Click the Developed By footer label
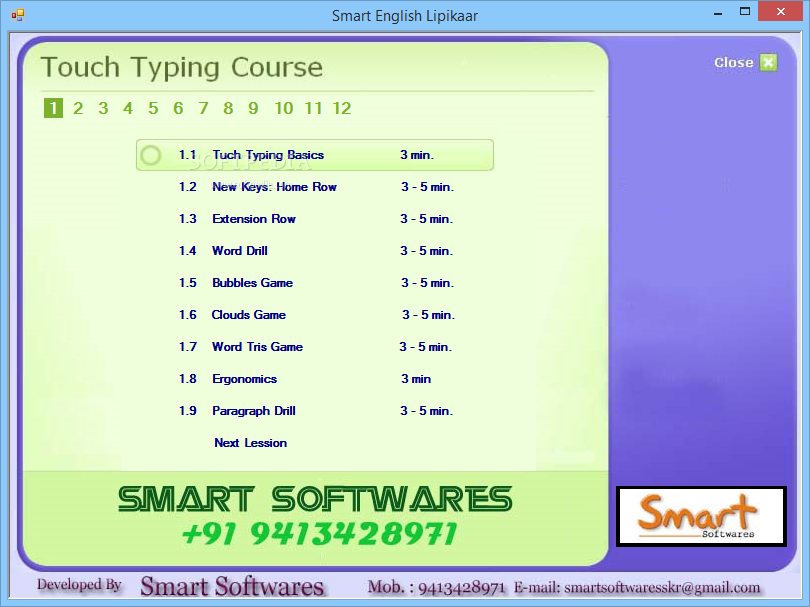 [79, 585]
